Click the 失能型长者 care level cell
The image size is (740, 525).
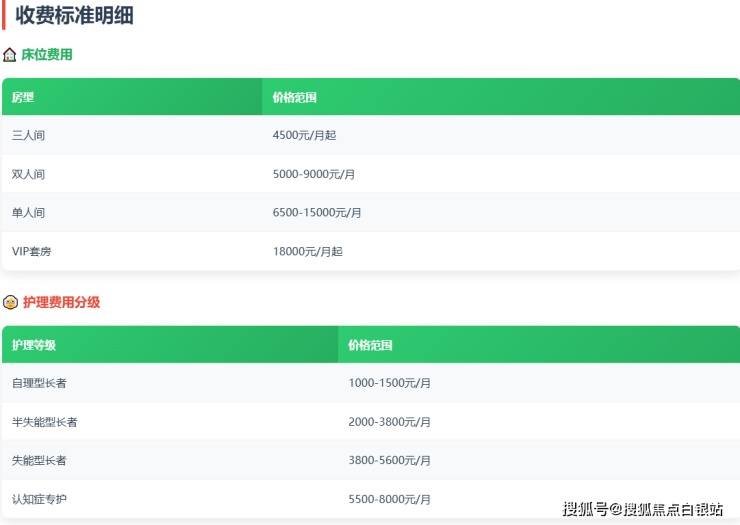click(x=39, y=460)
